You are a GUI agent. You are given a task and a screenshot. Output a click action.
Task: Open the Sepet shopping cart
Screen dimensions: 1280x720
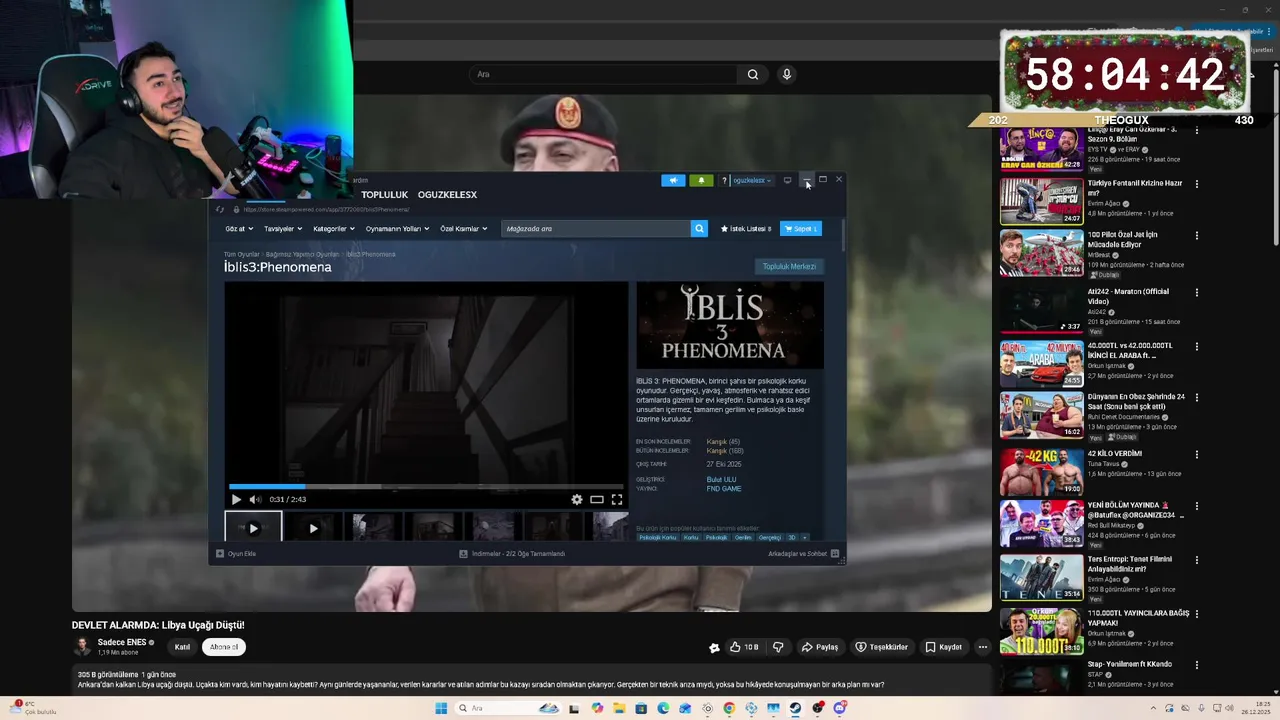(801, 229)
